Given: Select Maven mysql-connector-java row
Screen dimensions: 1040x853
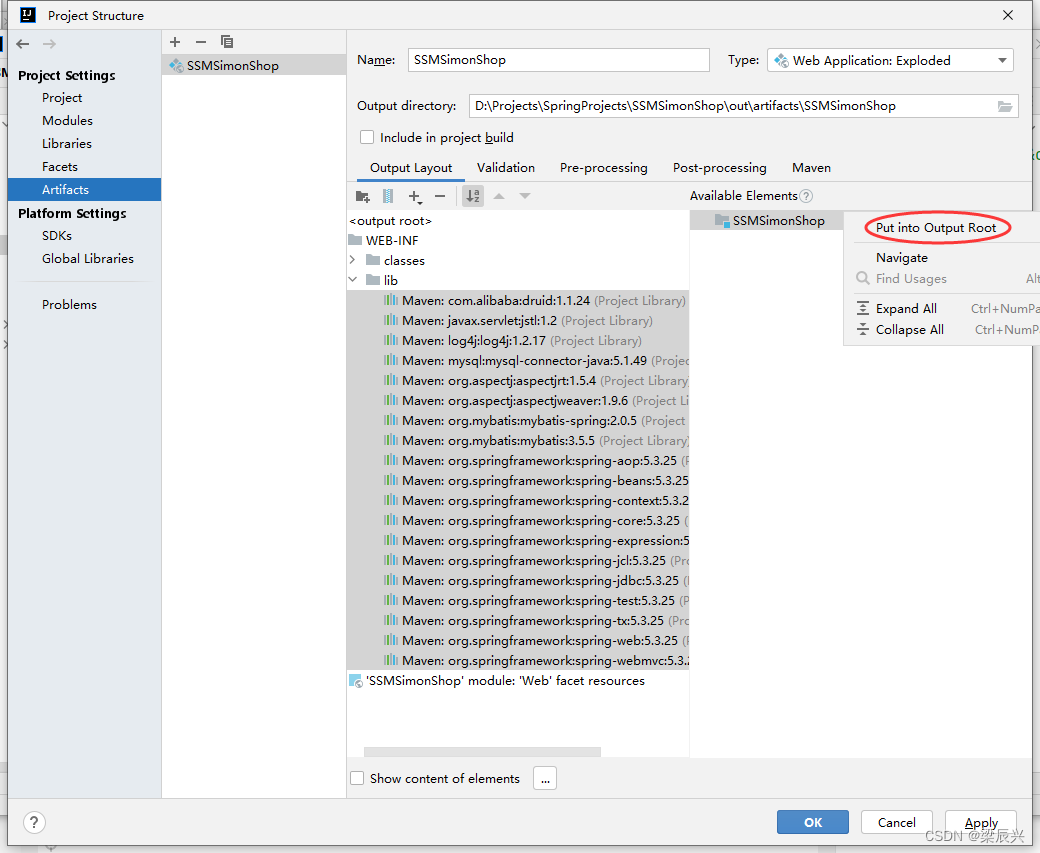Looking at the screenshot, I should pos(518,360).
